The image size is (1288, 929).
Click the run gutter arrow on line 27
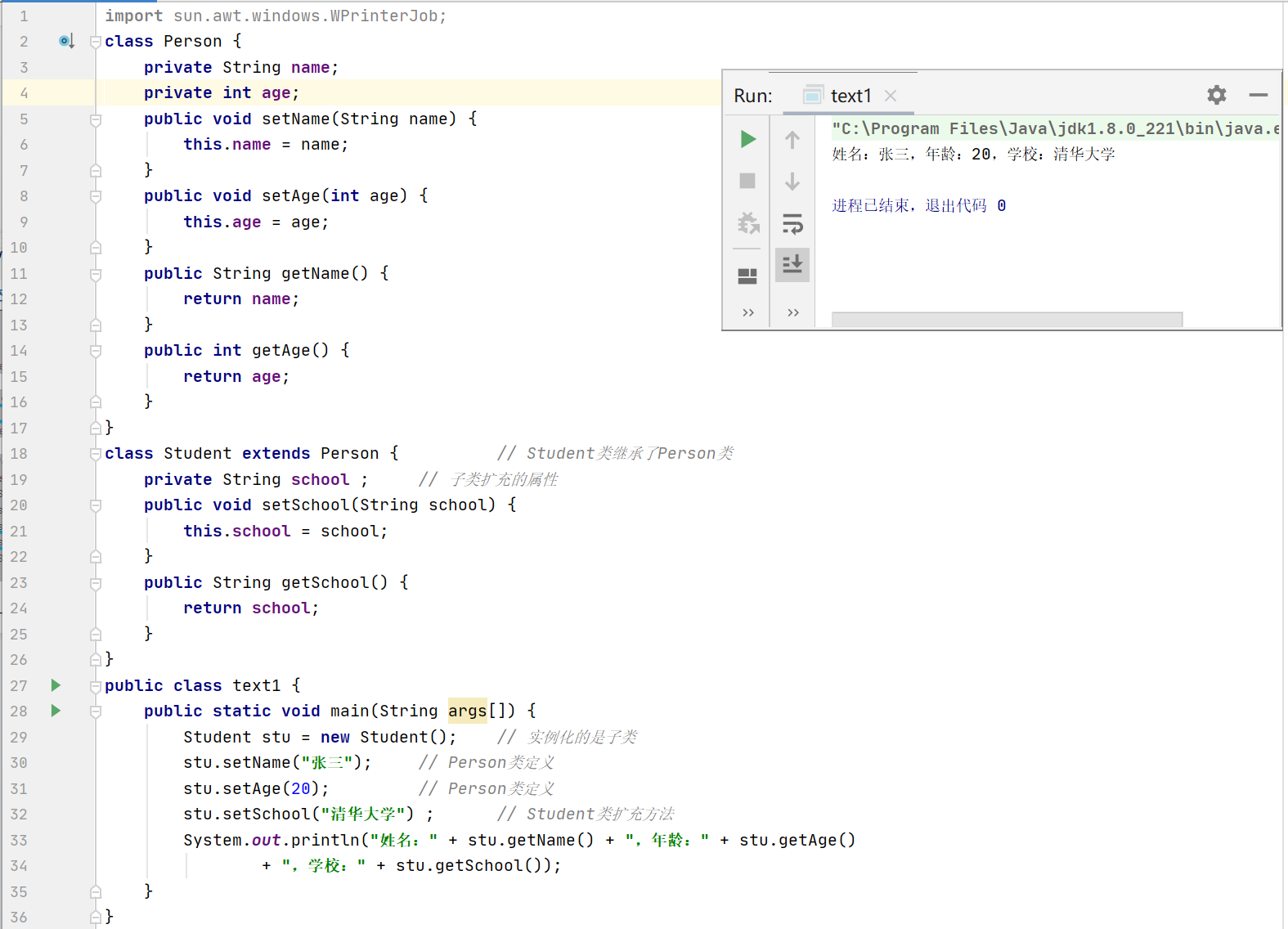(56, 685)
